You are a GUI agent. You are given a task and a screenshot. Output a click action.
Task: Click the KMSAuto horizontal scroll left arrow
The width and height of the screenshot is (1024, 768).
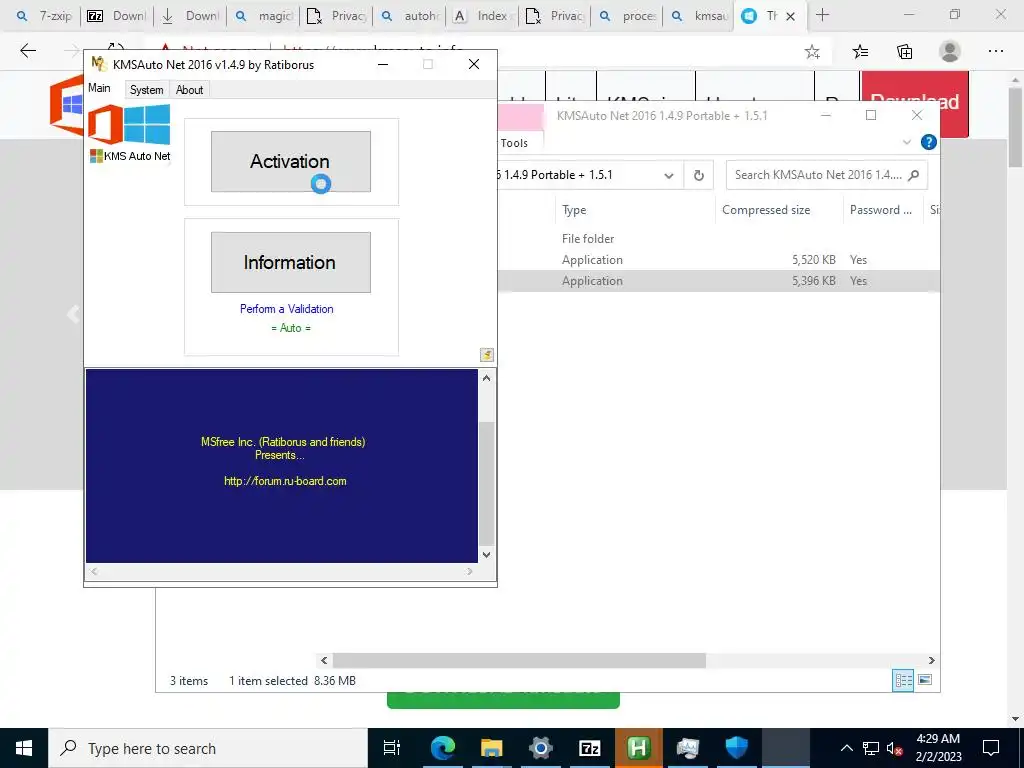[x=95, y=571]
